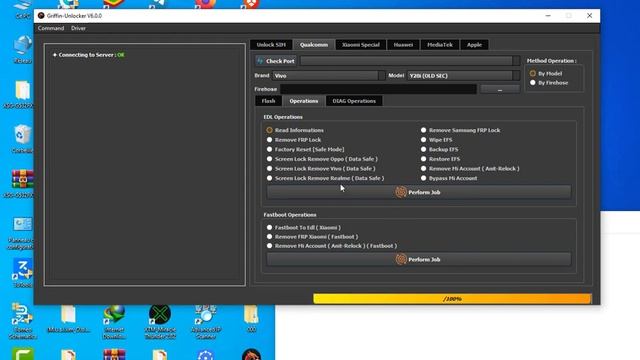Launch XTM Mirage Thunder desktop shortcut
The image size is (640, 360).
(x=160, y=322)
